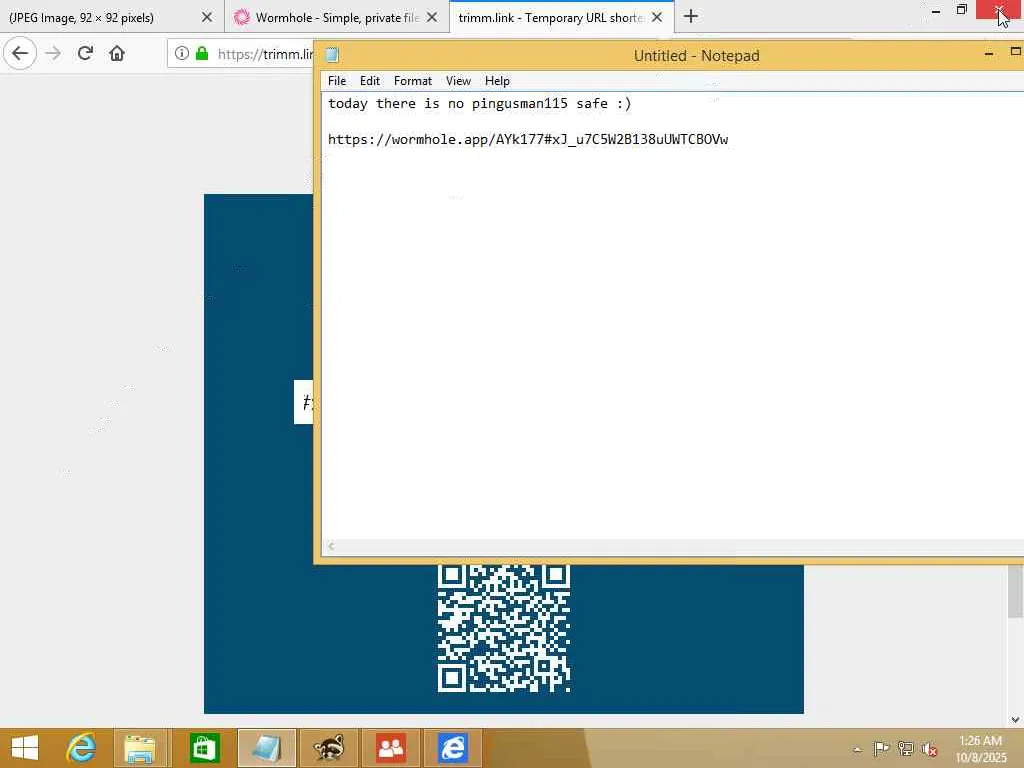Viewport: 1024px width, 768px height.
Task: Launch Internet Explorer from taskbar
Action: pyautogui.click(x=81, y=748)
